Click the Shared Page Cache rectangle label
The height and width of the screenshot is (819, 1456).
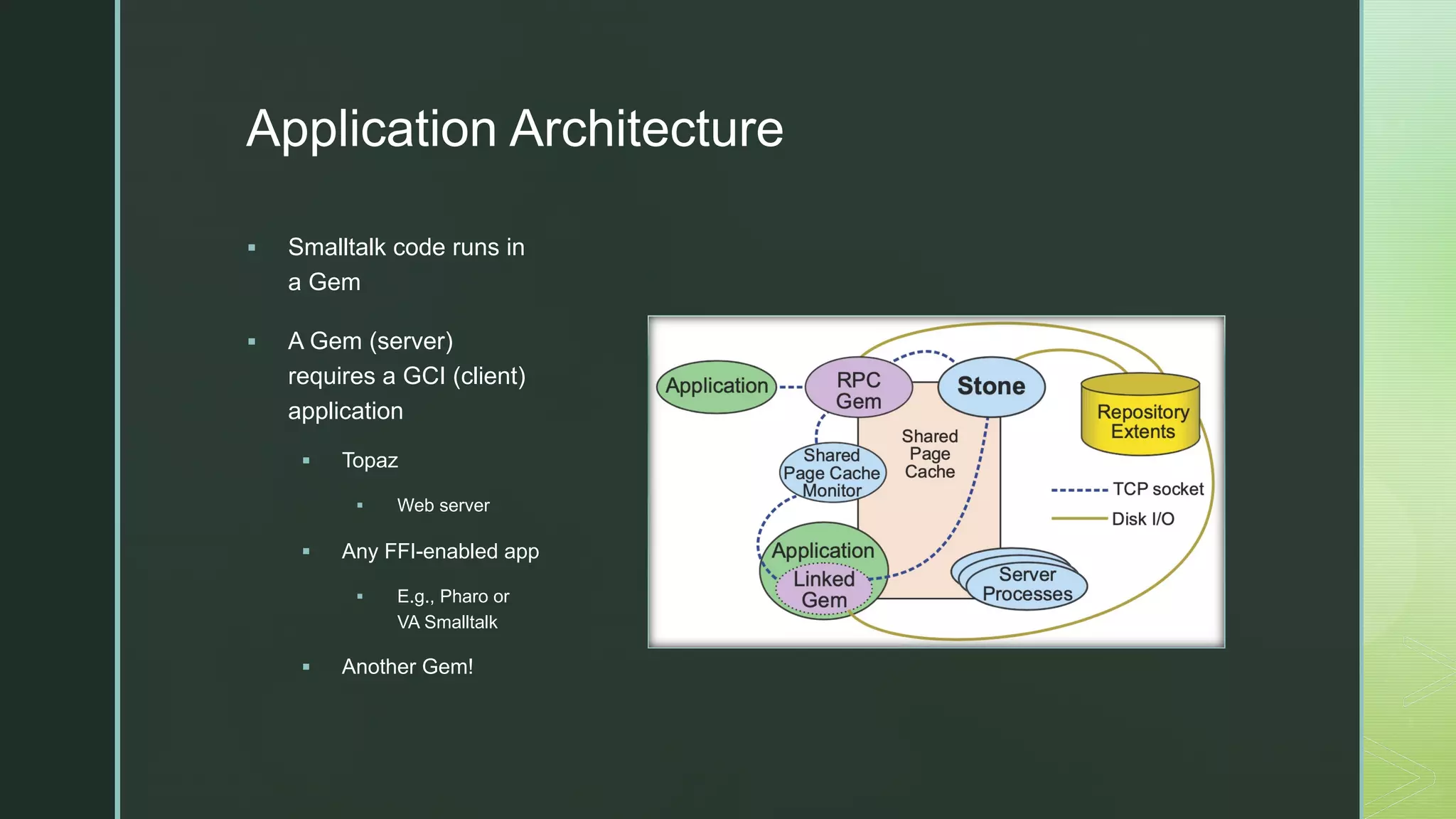(x=929, y=454)
